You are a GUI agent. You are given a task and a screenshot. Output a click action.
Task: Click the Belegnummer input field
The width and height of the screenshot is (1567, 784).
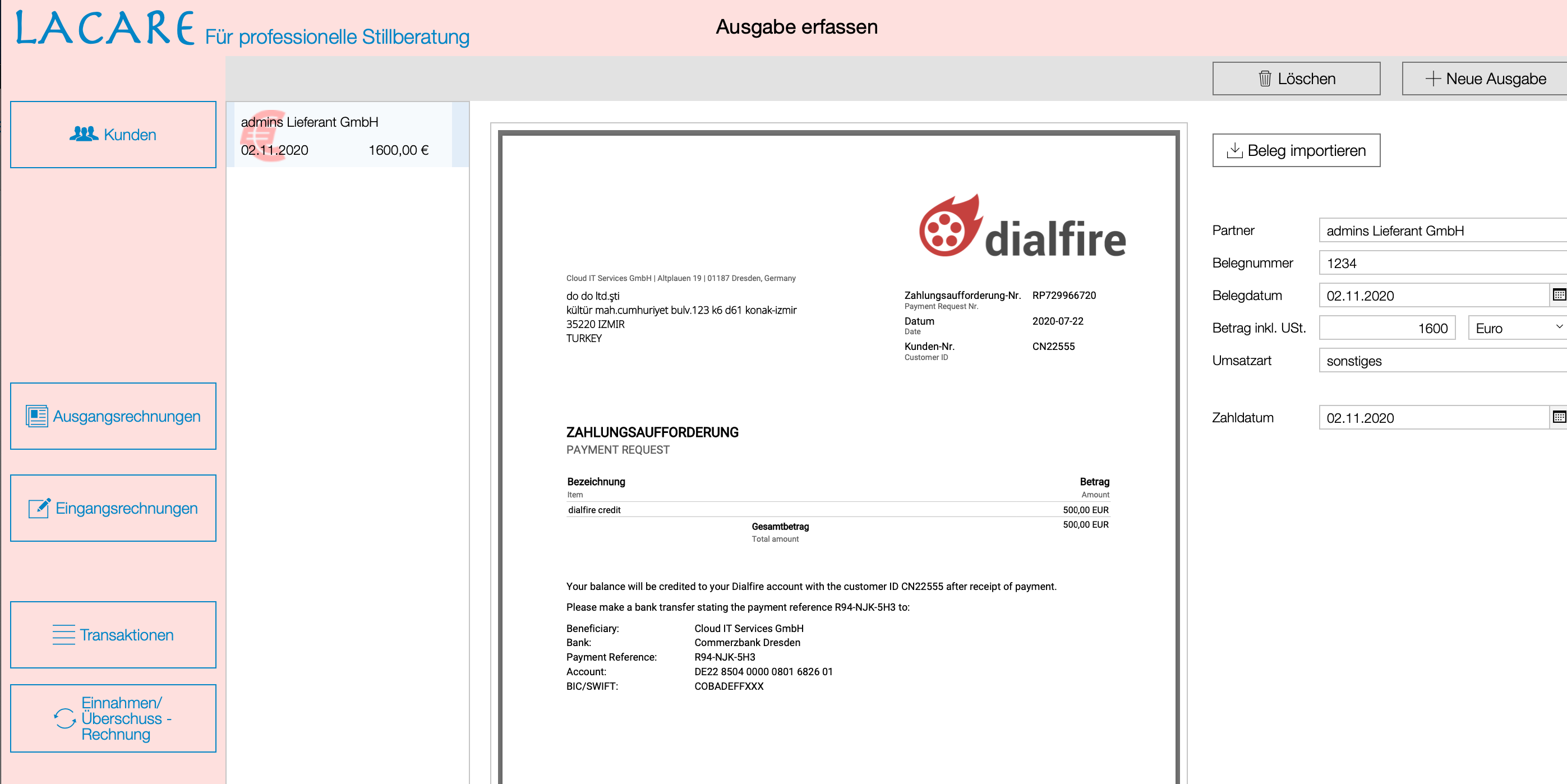tap(1442, 264)
